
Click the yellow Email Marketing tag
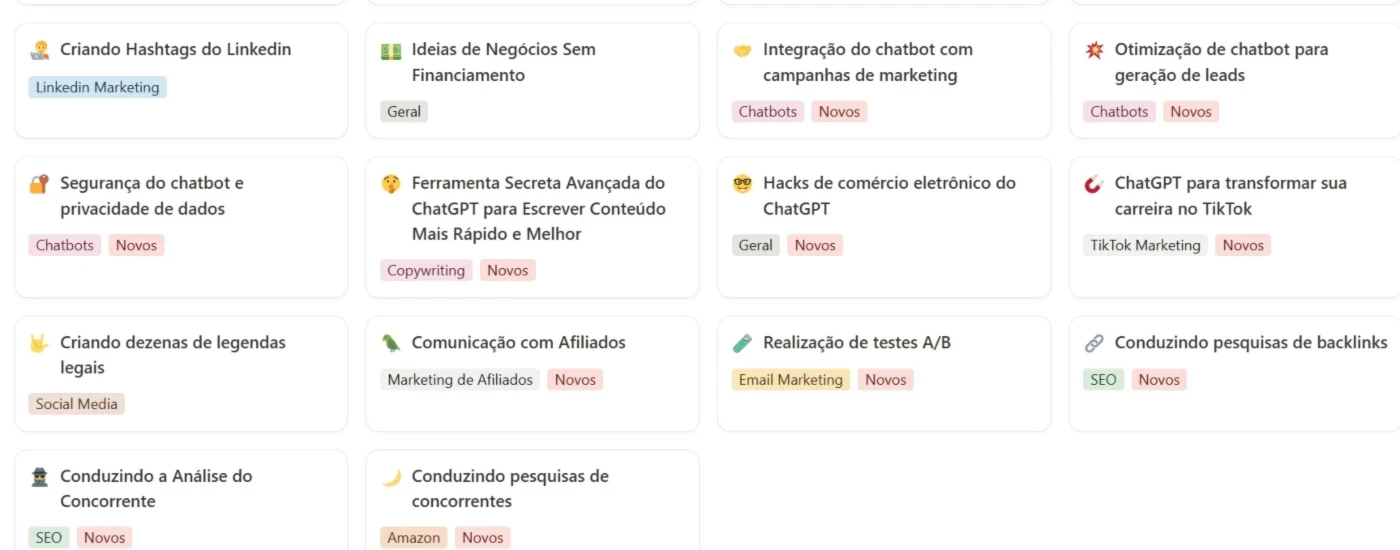click(x=790, y=380)
